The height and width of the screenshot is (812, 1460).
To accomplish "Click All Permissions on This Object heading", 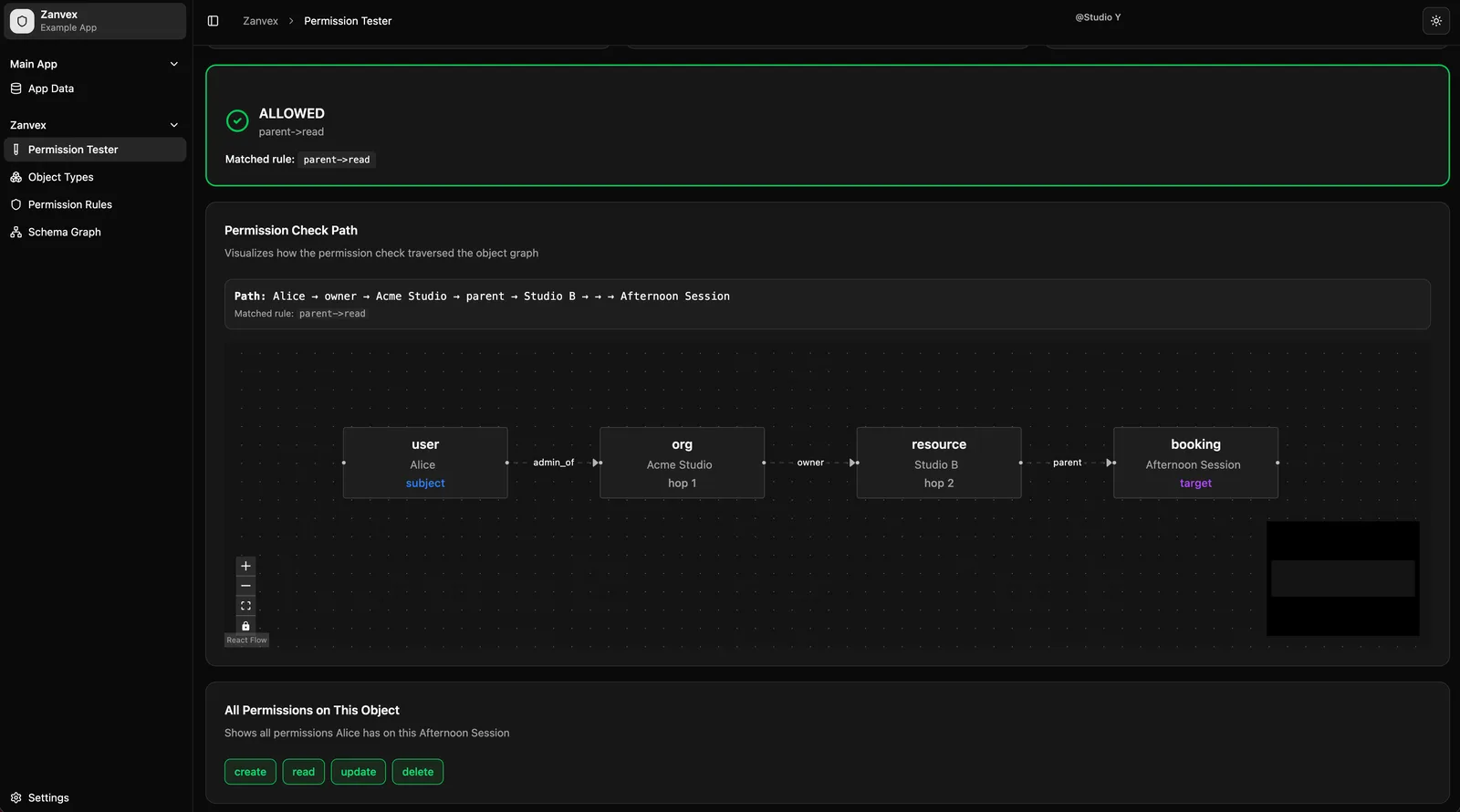I will click(312, 711).
